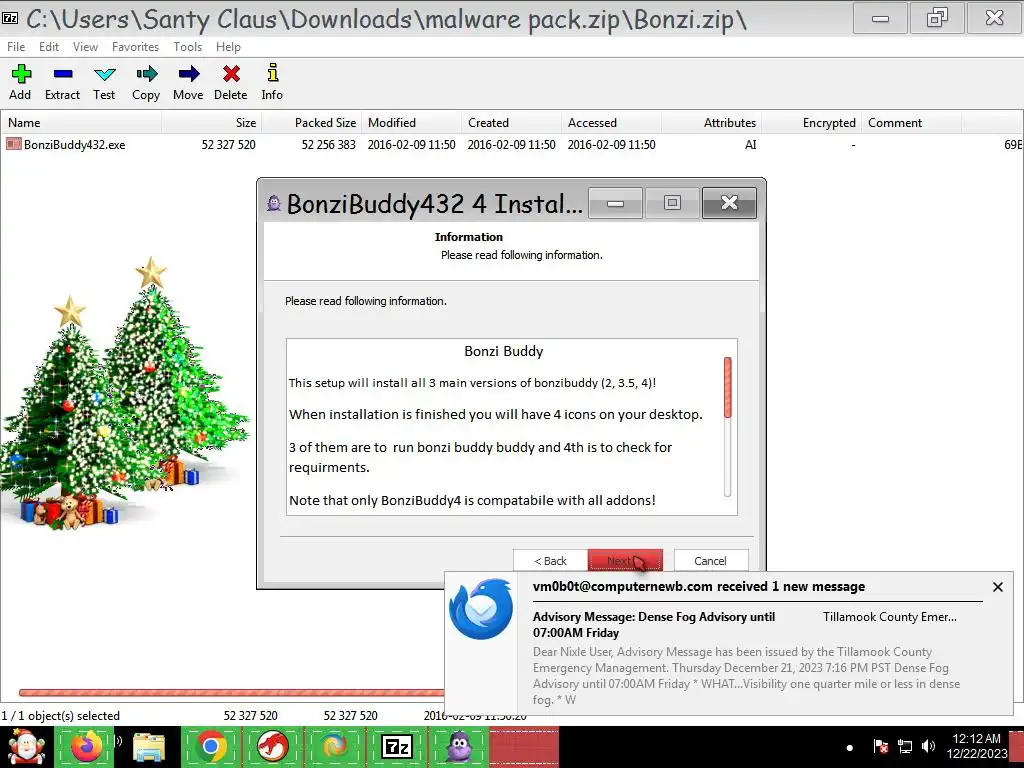1024x768 pixels.
Task: Open the Help menu
Action: 229,47
